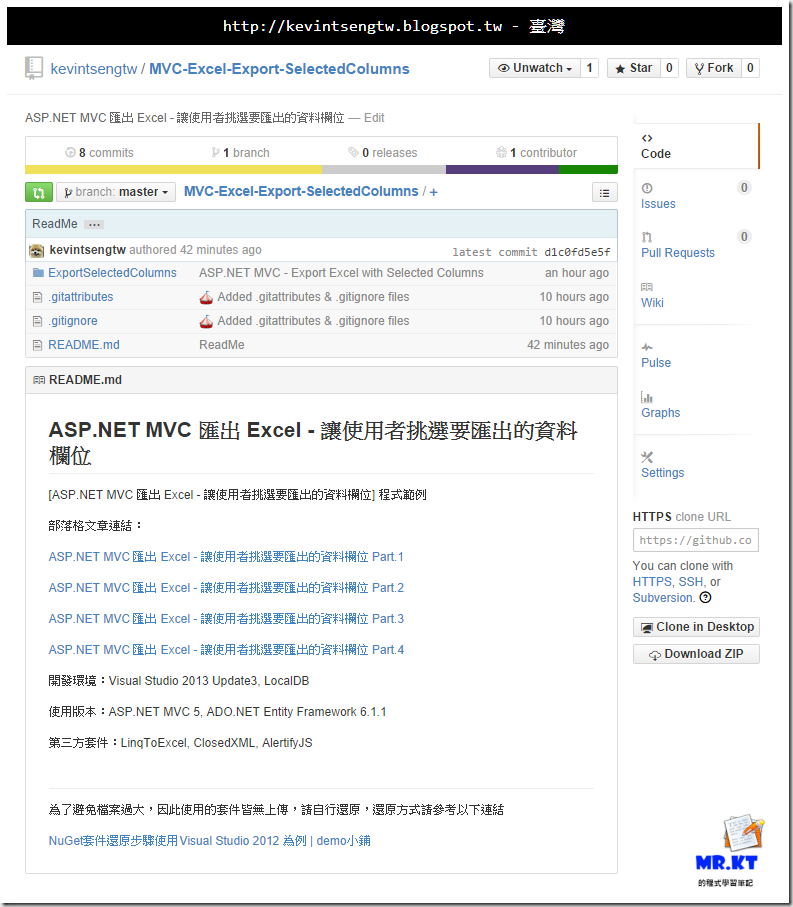Click the .gitattributes file icon

[38, 297]
